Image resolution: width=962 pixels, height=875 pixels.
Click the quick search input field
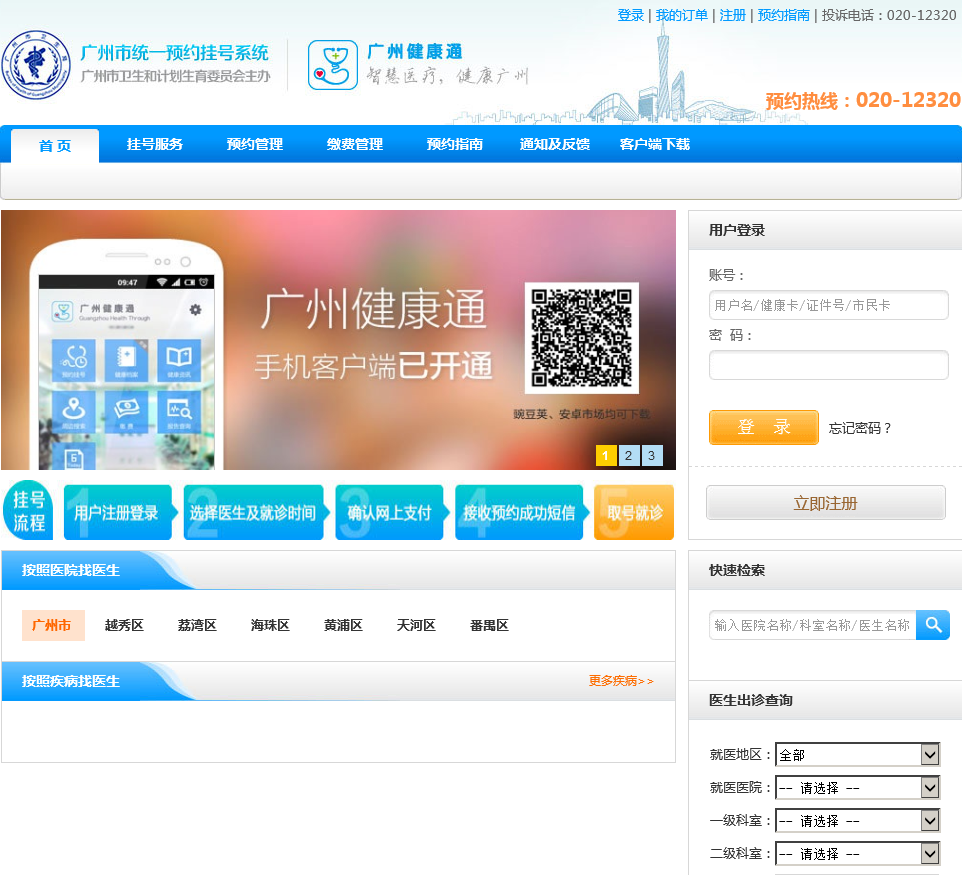[812, 625]
